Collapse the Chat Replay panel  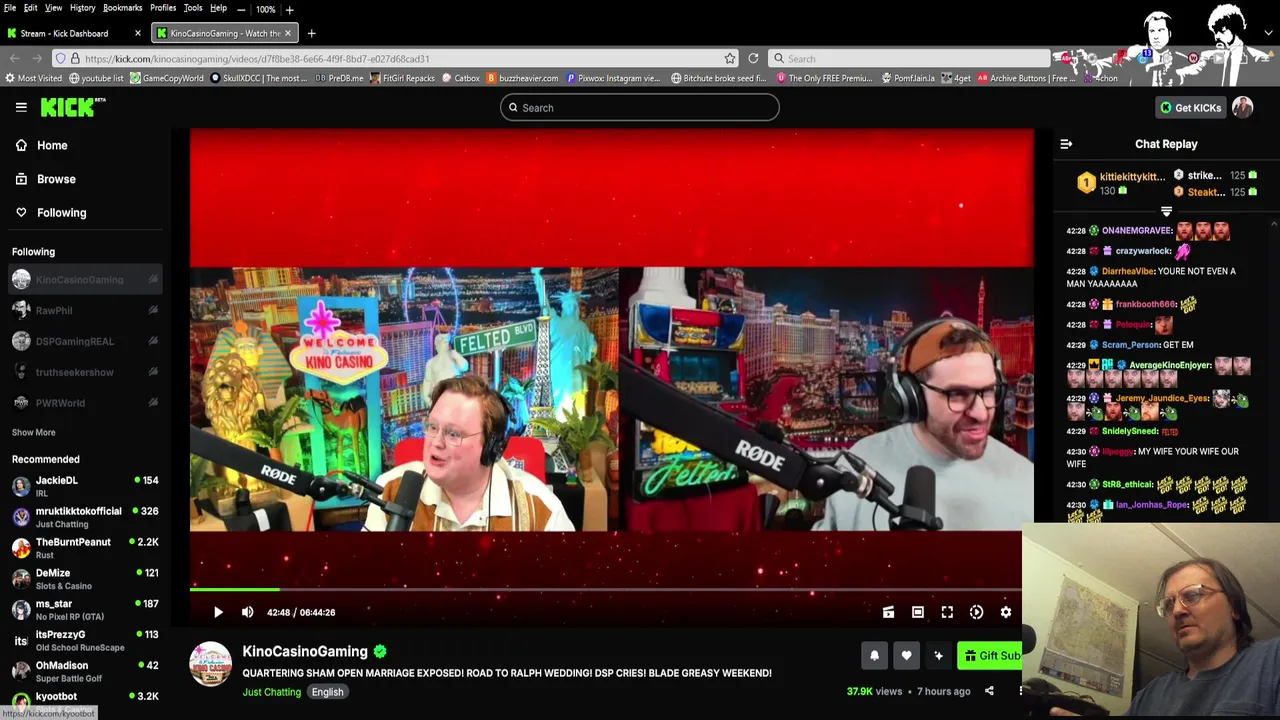1066,144
